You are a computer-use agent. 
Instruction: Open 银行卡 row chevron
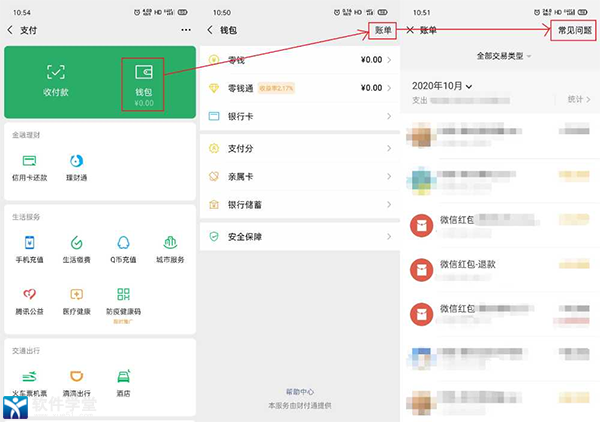click(389, 116)
